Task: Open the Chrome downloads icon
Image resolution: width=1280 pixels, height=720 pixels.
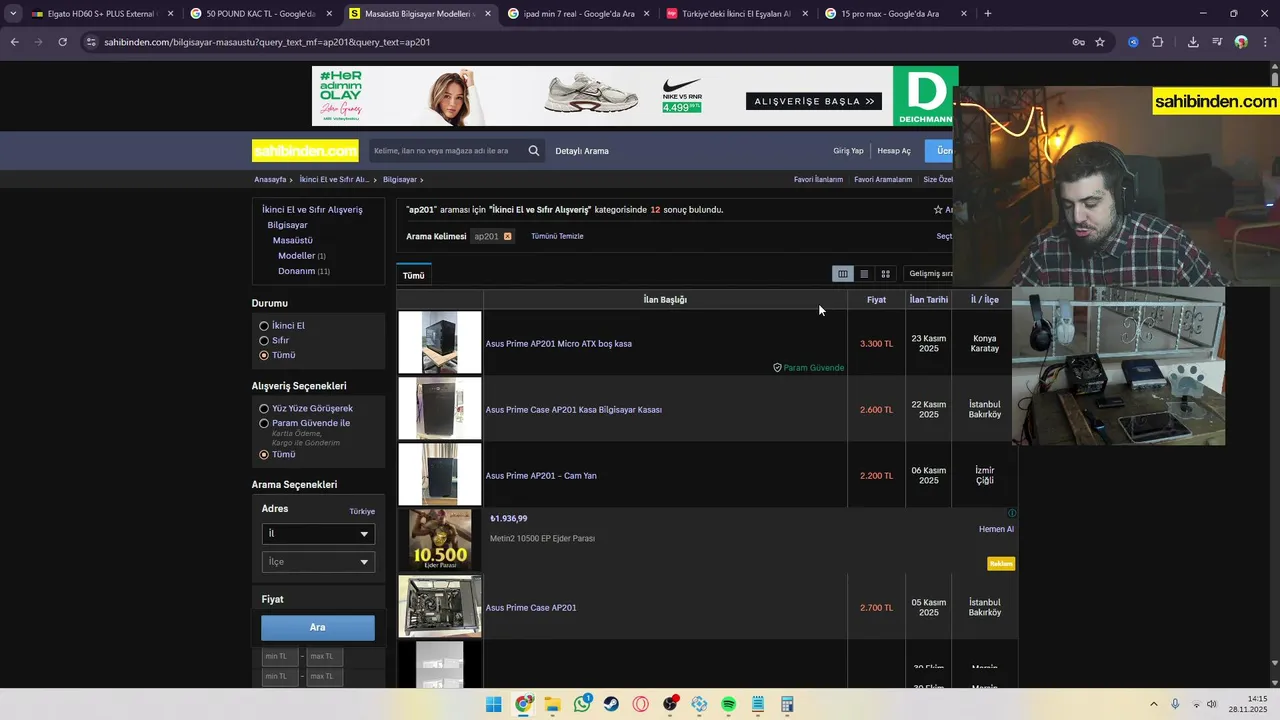Action: 1193,42
